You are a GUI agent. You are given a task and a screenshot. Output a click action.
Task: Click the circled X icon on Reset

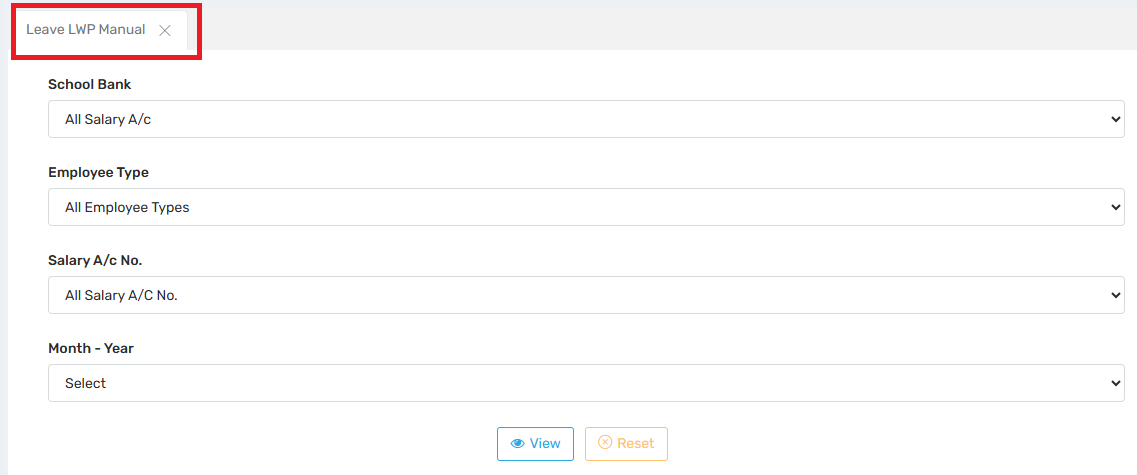point(604,444)
